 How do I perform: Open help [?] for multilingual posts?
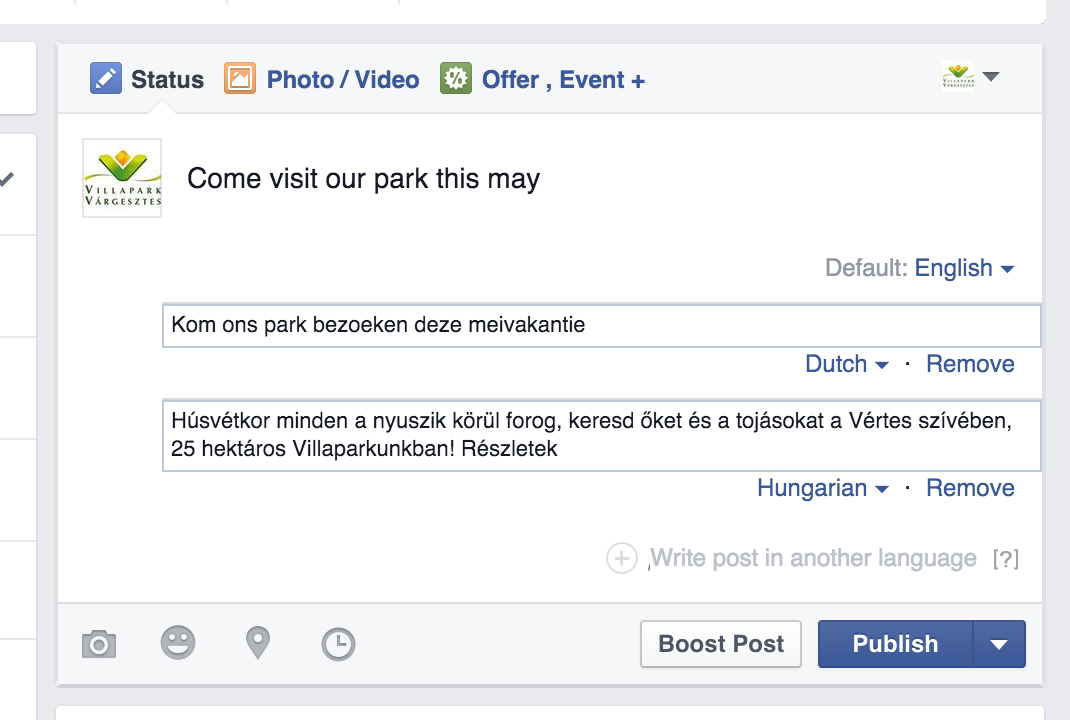pos(1006,559)
